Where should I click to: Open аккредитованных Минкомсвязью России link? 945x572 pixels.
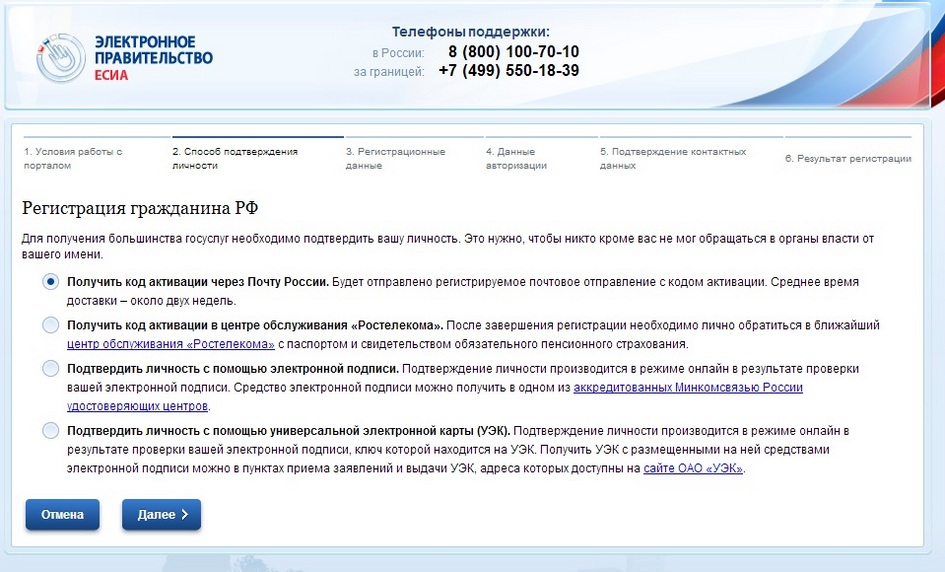point(688,388)
